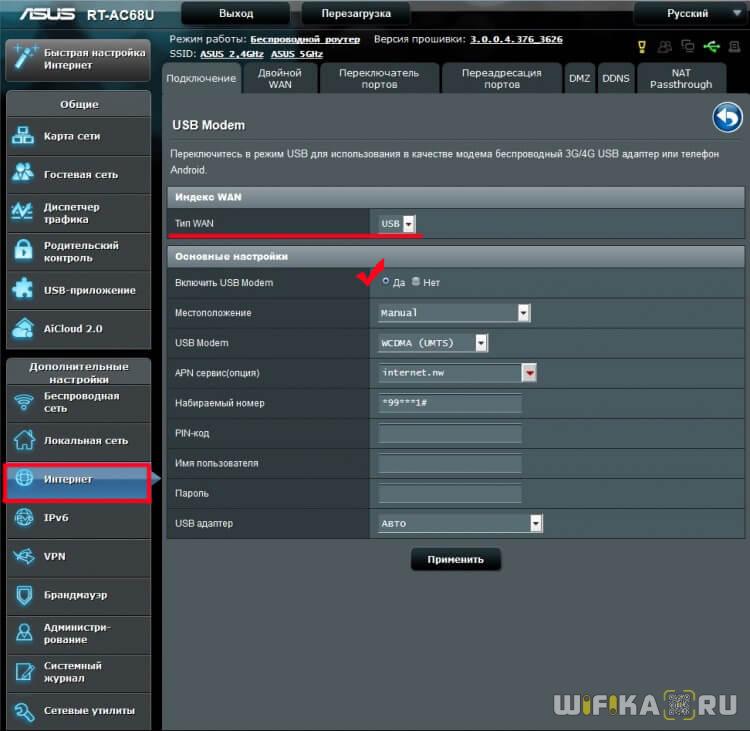Image resolution: width=750 pixels, height=731 pixels.
Task: Switch to NAT Passthrough tab
Action: (x=681, y=78)
